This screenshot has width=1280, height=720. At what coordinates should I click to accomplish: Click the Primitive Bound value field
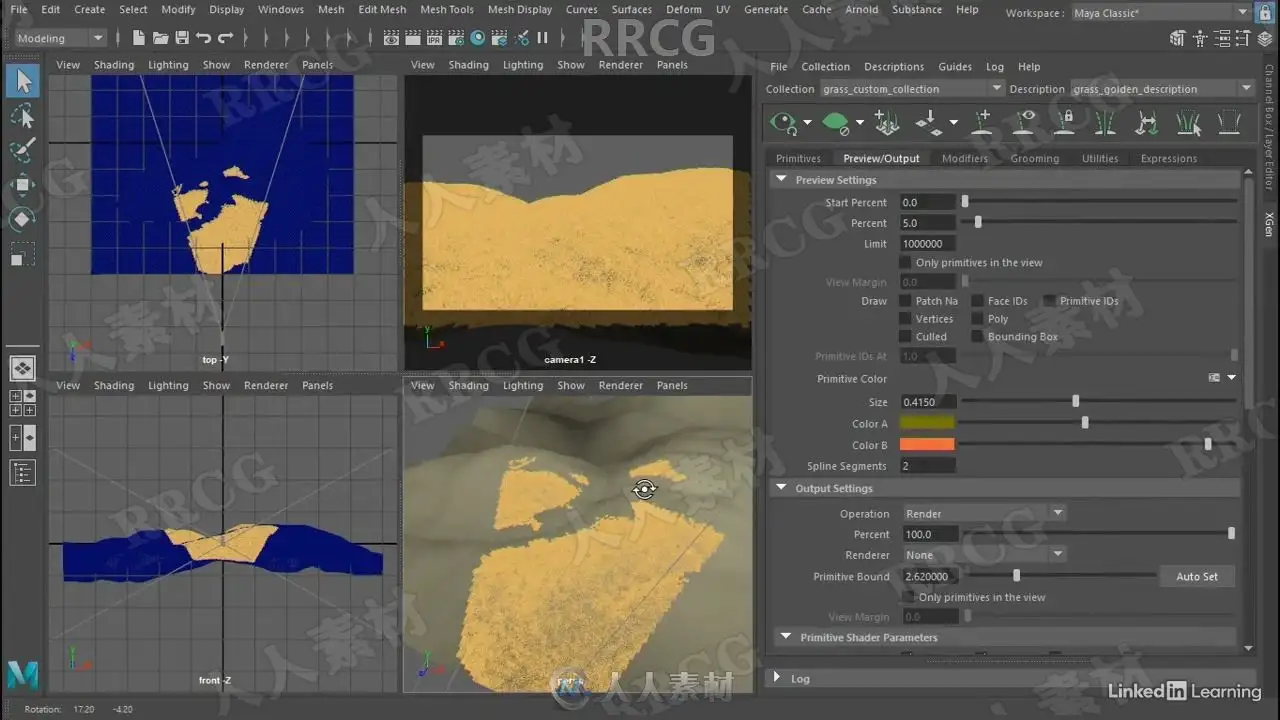[x=927, y=577]
